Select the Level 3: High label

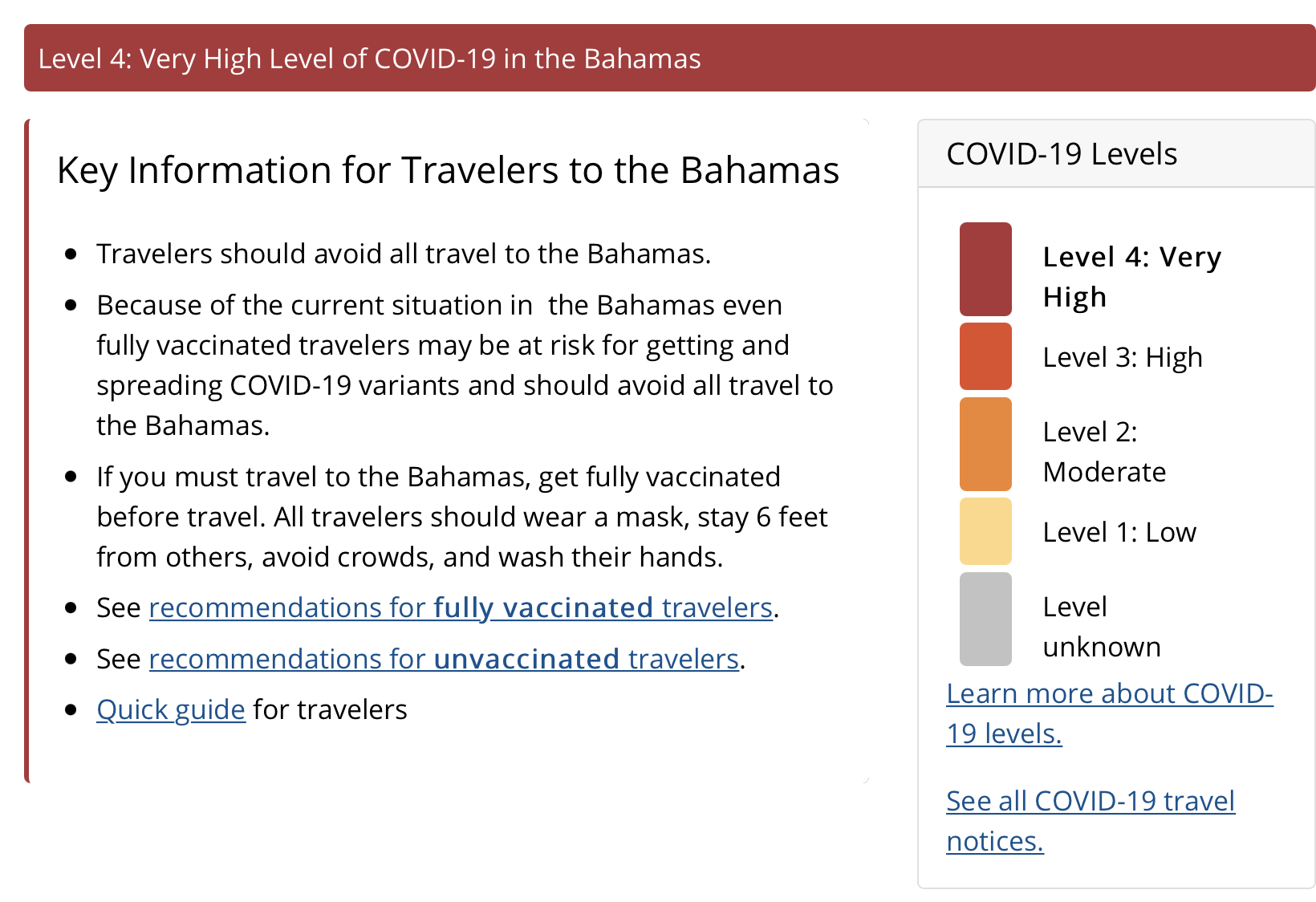click(x=1122, y=357)
